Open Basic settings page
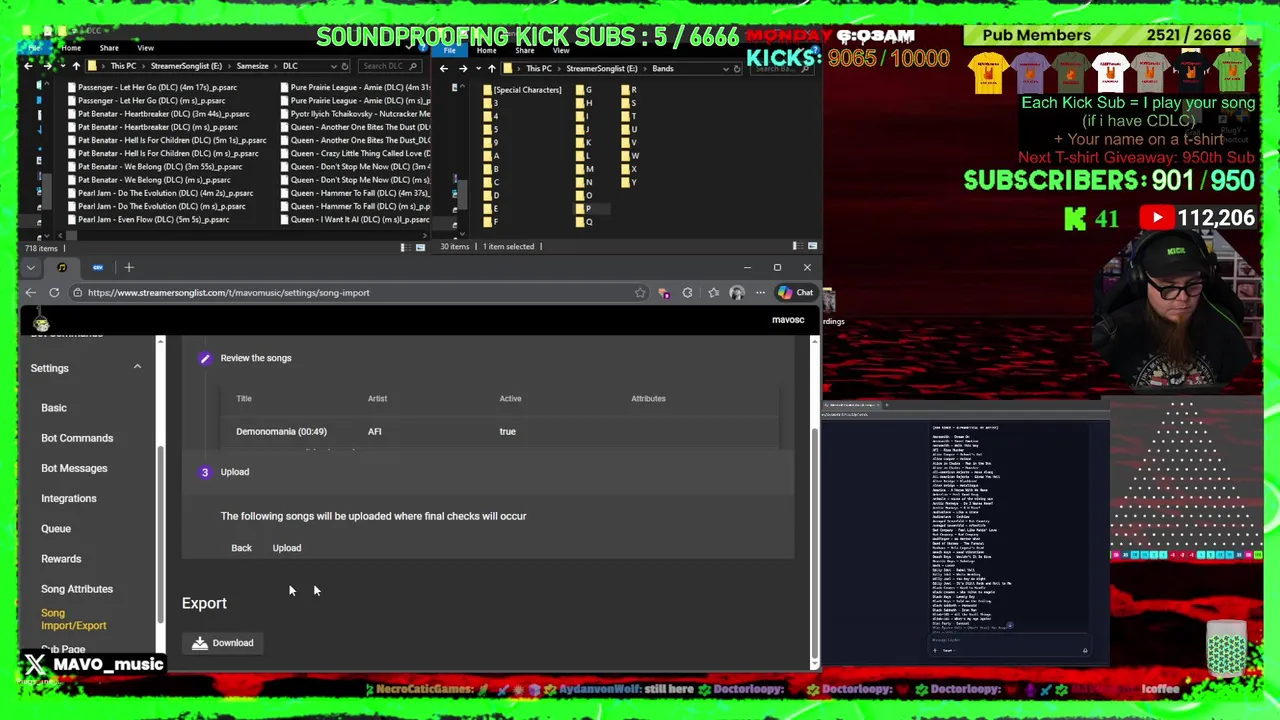The image size is (1280, 720). click(x=54, y=408)
